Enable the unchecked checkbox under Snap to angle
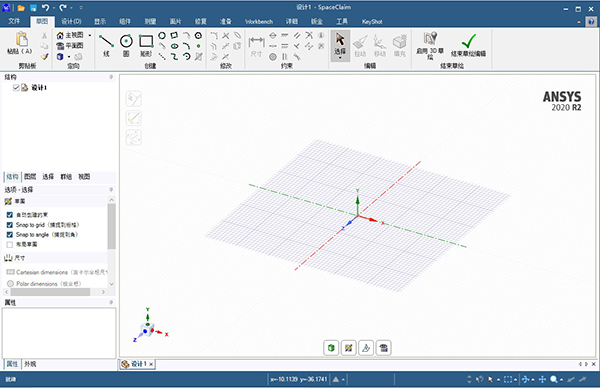Viewport: 600px width, 388px height. pos(10,245)
